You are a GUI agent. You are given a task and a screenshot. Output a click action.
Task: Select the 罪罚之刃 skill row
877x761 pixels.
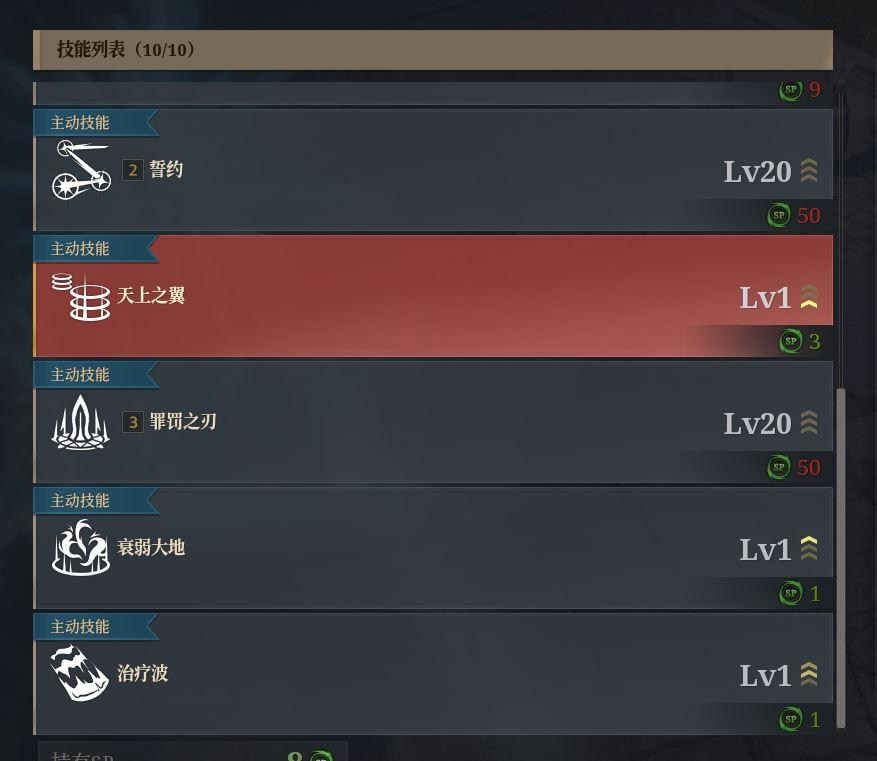pyautogui.click(x=433, y=422)
